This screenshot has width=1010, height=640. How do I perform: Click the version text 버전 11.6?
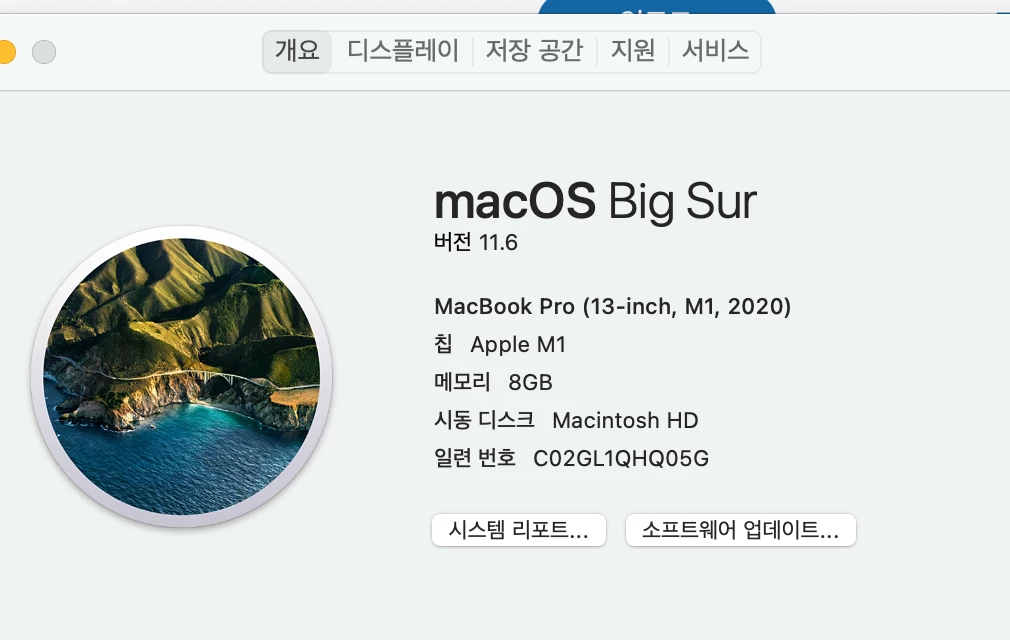point(475,242)
